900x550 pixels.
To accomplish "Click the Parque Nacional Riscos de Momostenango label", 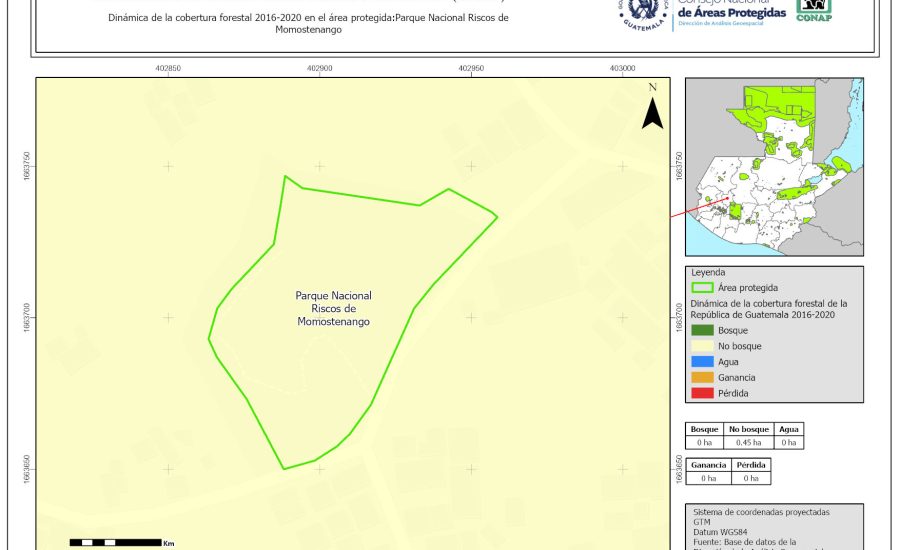I will (333, 309).
